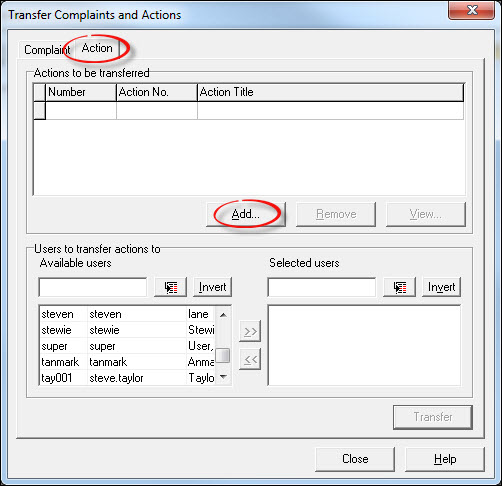Screen dimensions: 502x486
Task: Invert selection in Selected users
Action: (x=441, y=287)
